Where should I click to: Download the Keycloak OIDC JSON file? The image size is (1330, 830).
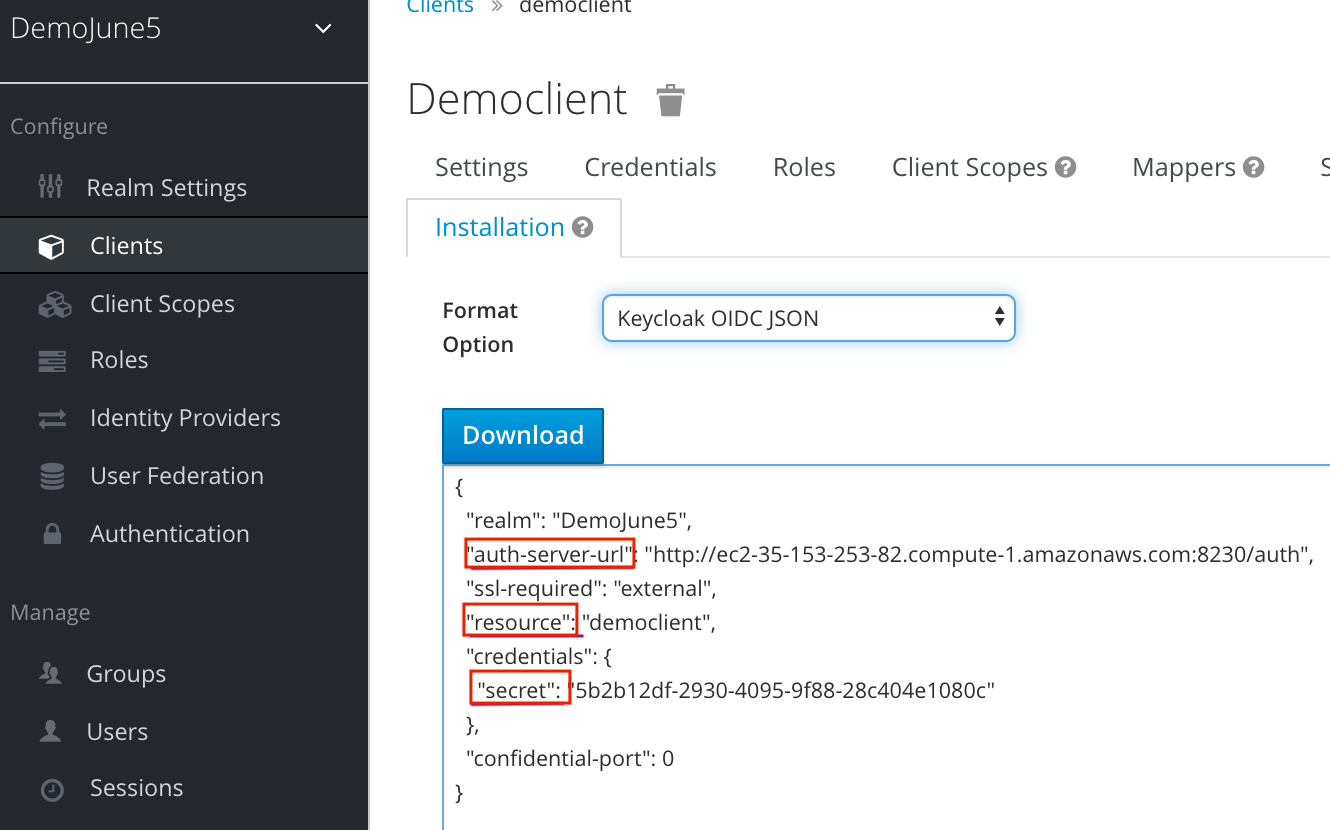[x=523, y=435]
